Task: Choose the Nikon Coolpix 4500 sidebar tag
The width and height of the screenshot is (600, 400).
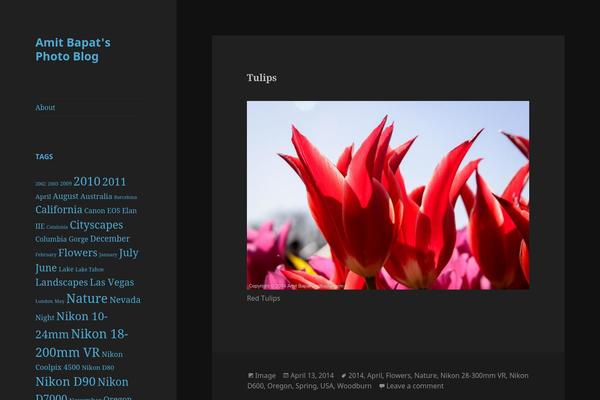Action: coord(79,361)
